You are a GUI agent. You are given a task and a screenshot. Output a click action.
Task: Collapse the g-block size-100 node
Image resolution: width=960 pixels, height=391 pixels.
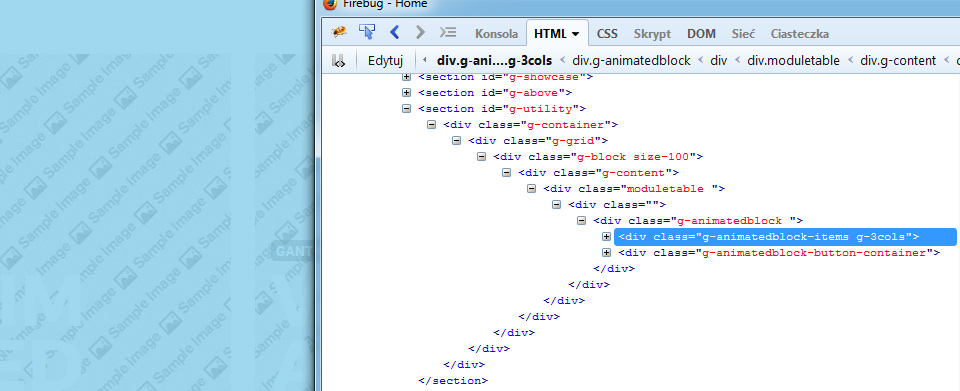point(481,157)
